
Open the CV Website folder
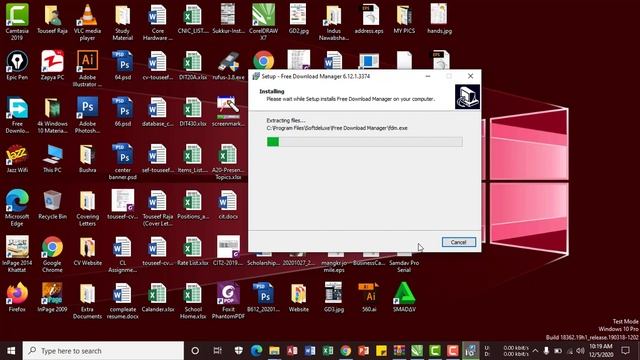tap(87, 251)
